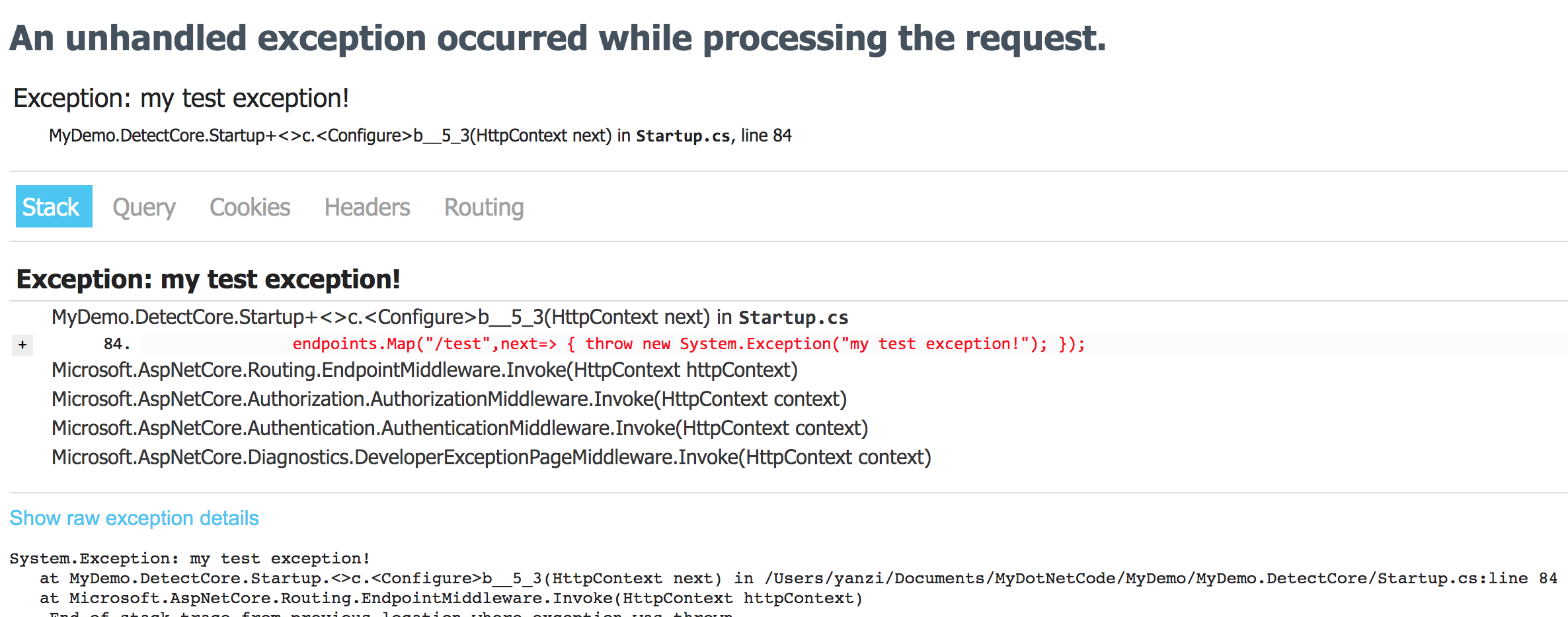Image resolution: width=1568 pixels, height=617 pixels.
Task: Click Show raw exception details link
Action: pyautogui.click(x=134, y=518)
